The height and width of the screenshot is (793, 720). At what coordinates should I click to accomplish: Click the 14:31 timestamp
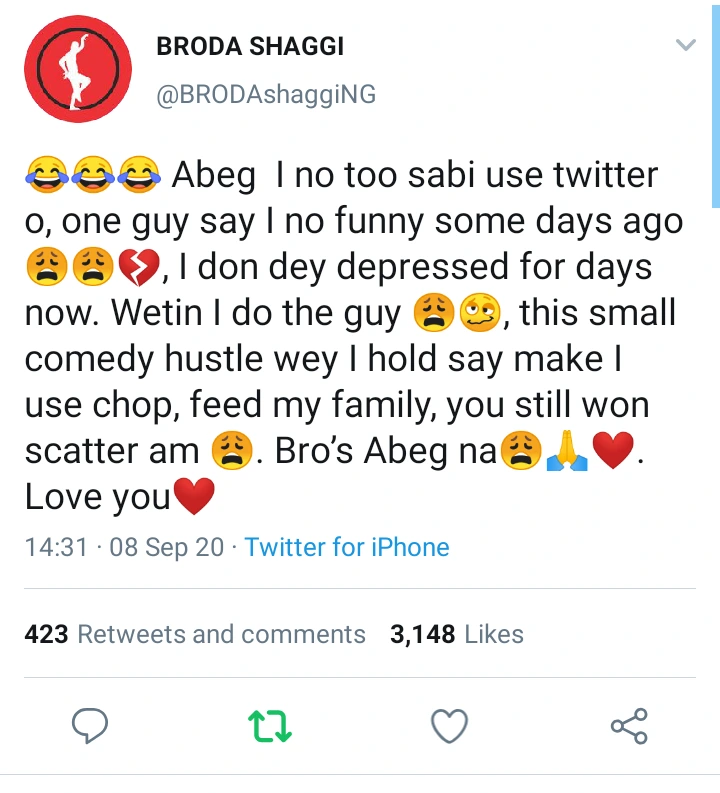click(55, 547)
